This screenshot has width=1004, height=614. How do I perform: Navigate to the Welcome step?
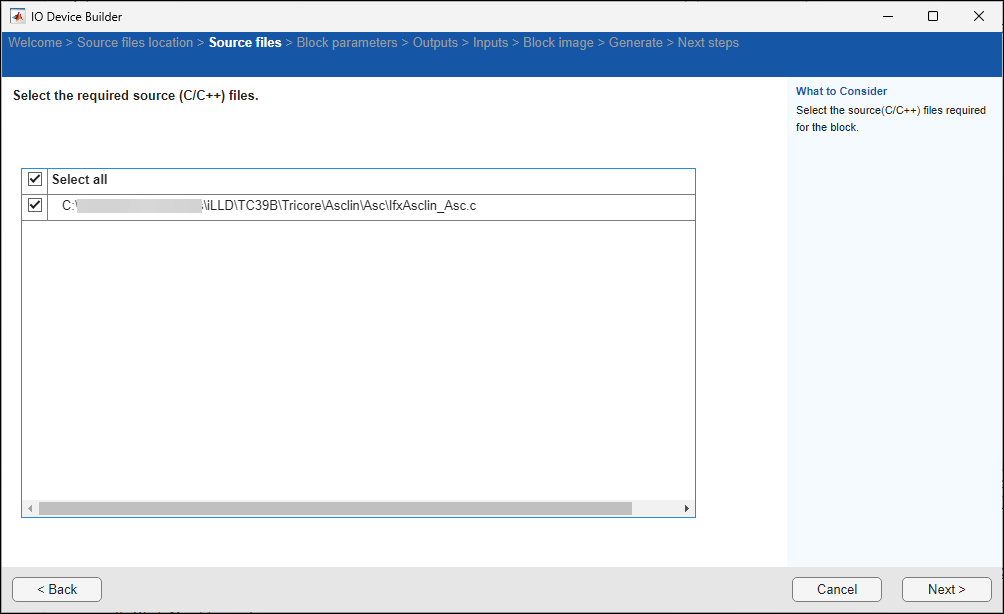tap(35, 42)
